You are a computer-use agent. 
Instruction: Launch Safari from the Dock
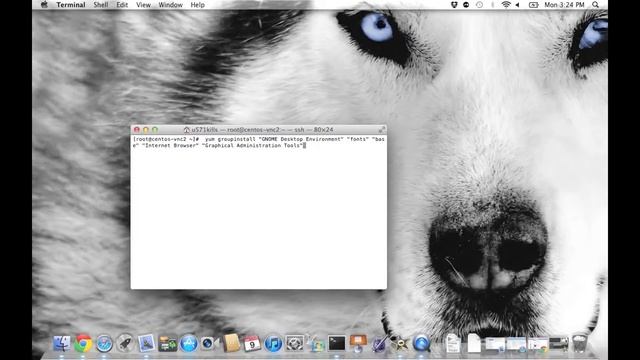point(104,343)
